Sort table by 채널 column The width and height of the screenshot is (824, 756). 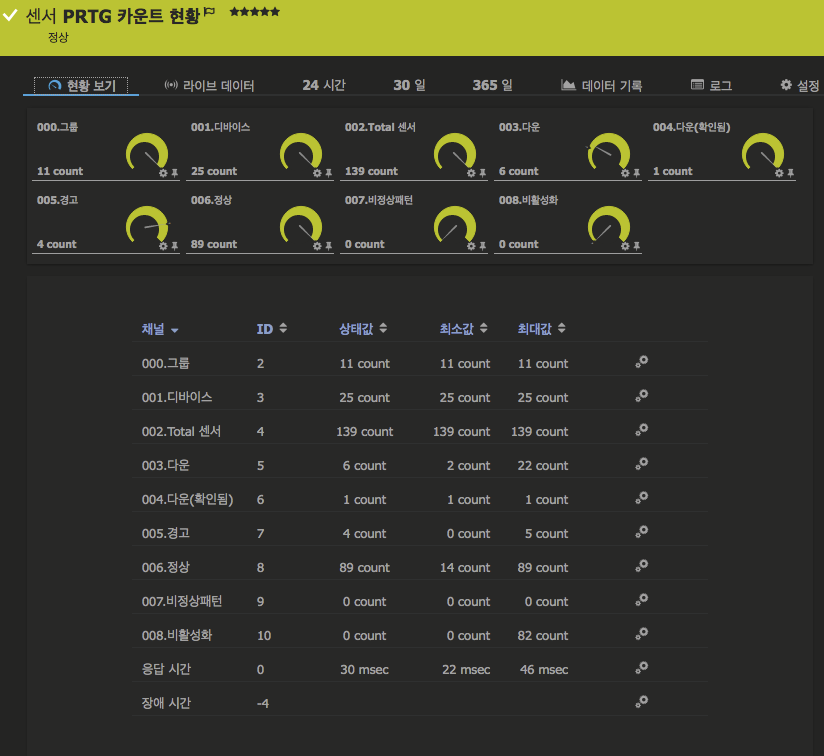160,329
